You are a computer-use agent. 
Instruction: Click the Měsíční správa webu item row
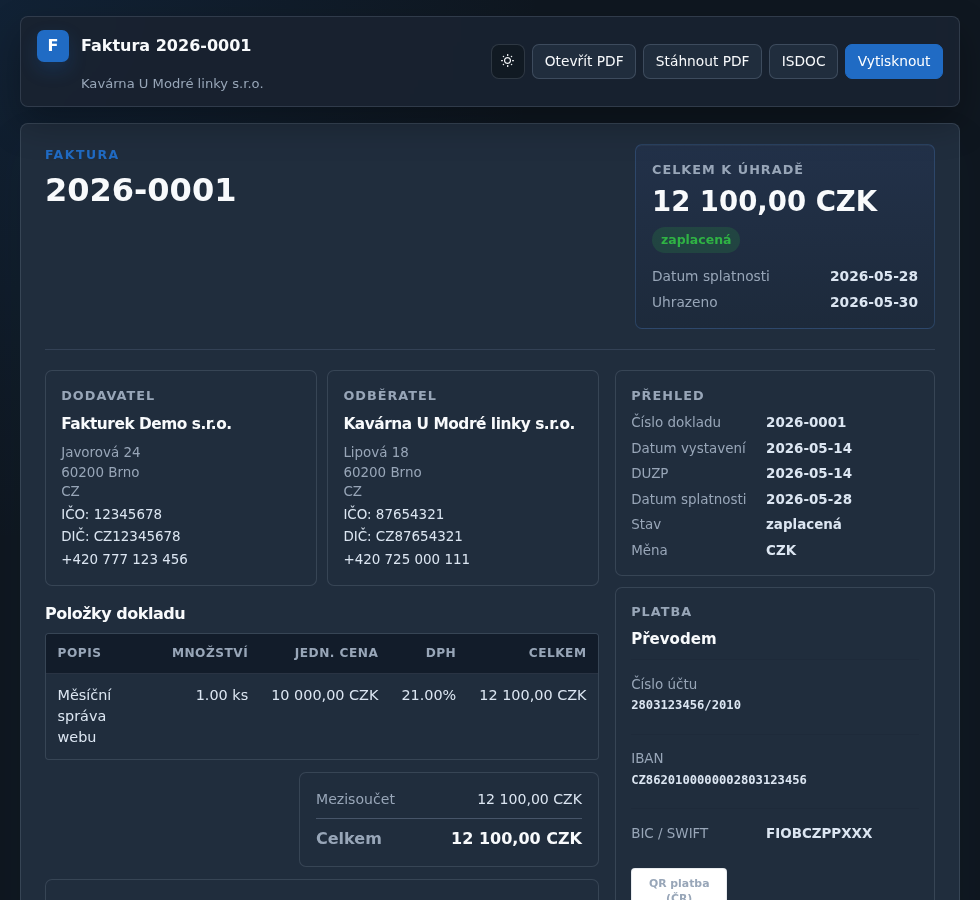coord(322,716)
